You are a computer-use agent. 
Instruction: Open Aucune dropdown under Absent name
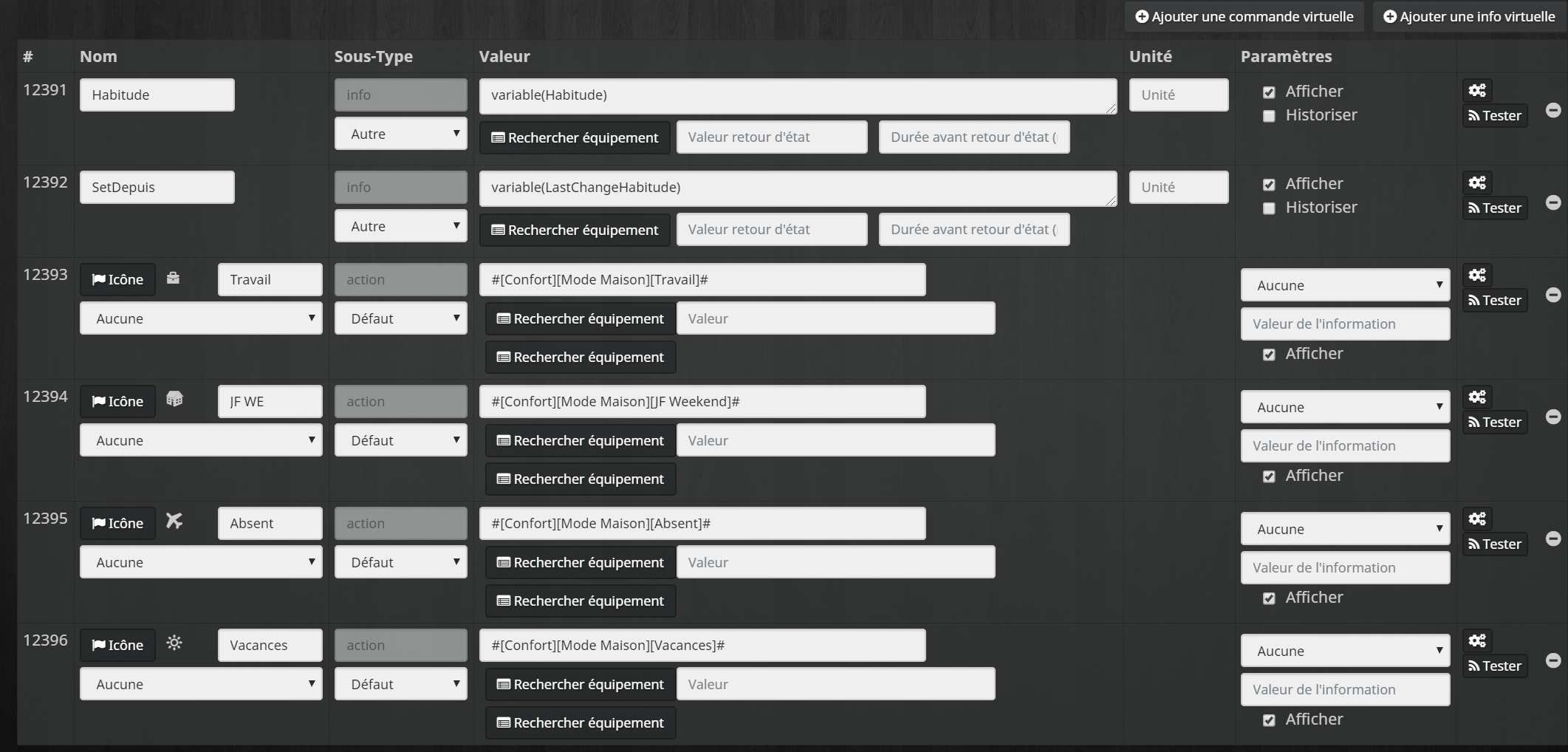coord(201,562)
